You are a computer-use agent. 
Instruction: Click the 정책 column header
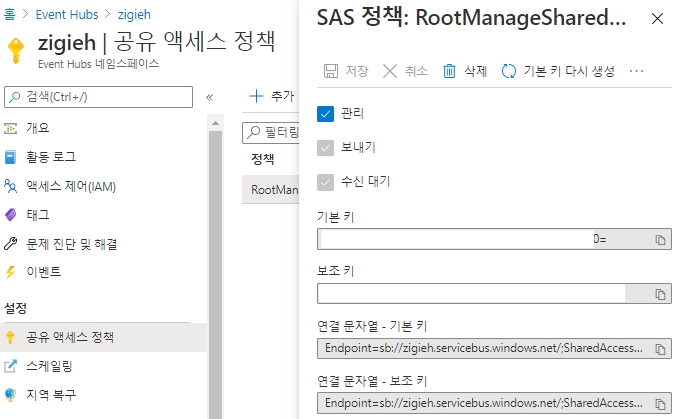tap(263, 159)
